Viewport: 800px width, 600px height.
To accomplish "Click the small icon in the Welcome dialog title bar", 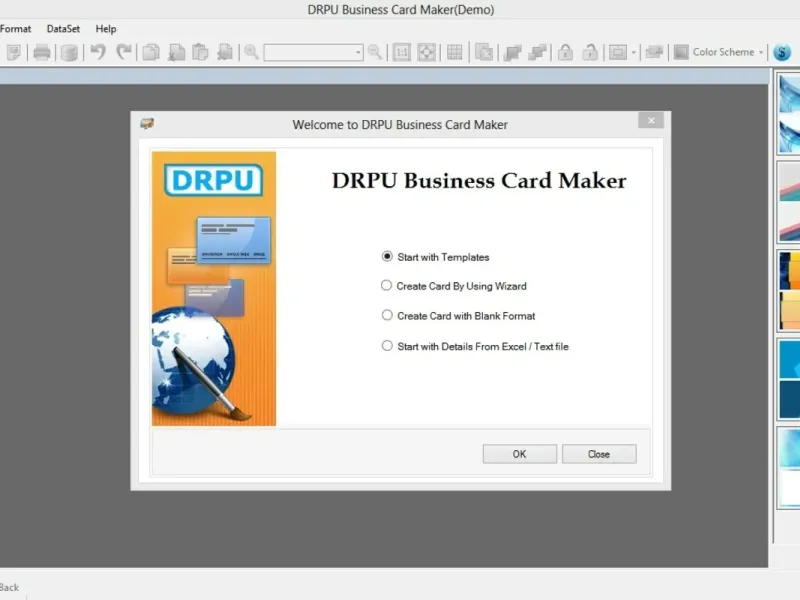I will [147, 123].
